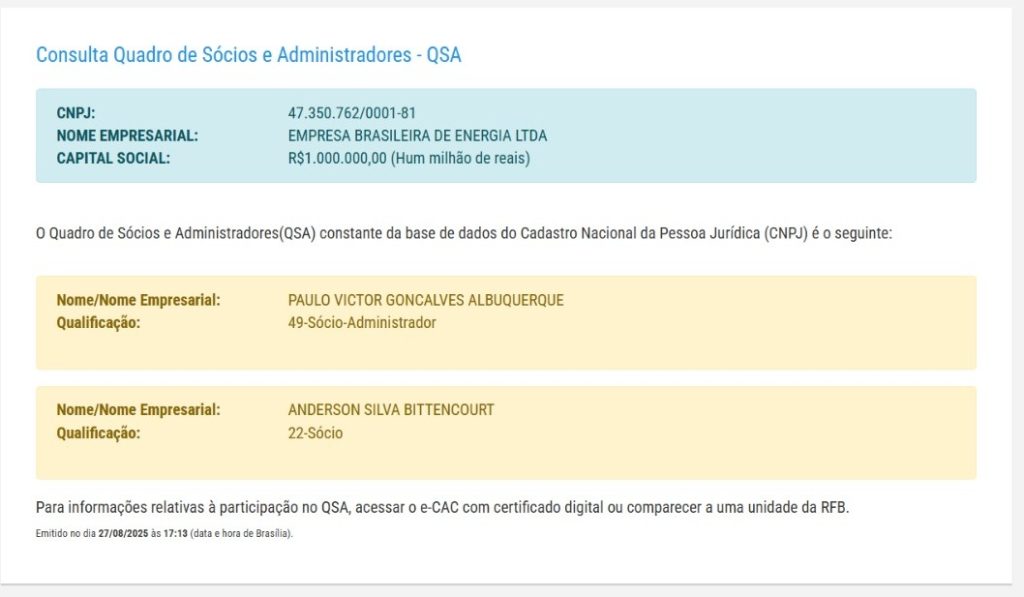Click the CNPJ label in blue box
This screenshot has width=1024, height=597.
(x=76, y=113)
